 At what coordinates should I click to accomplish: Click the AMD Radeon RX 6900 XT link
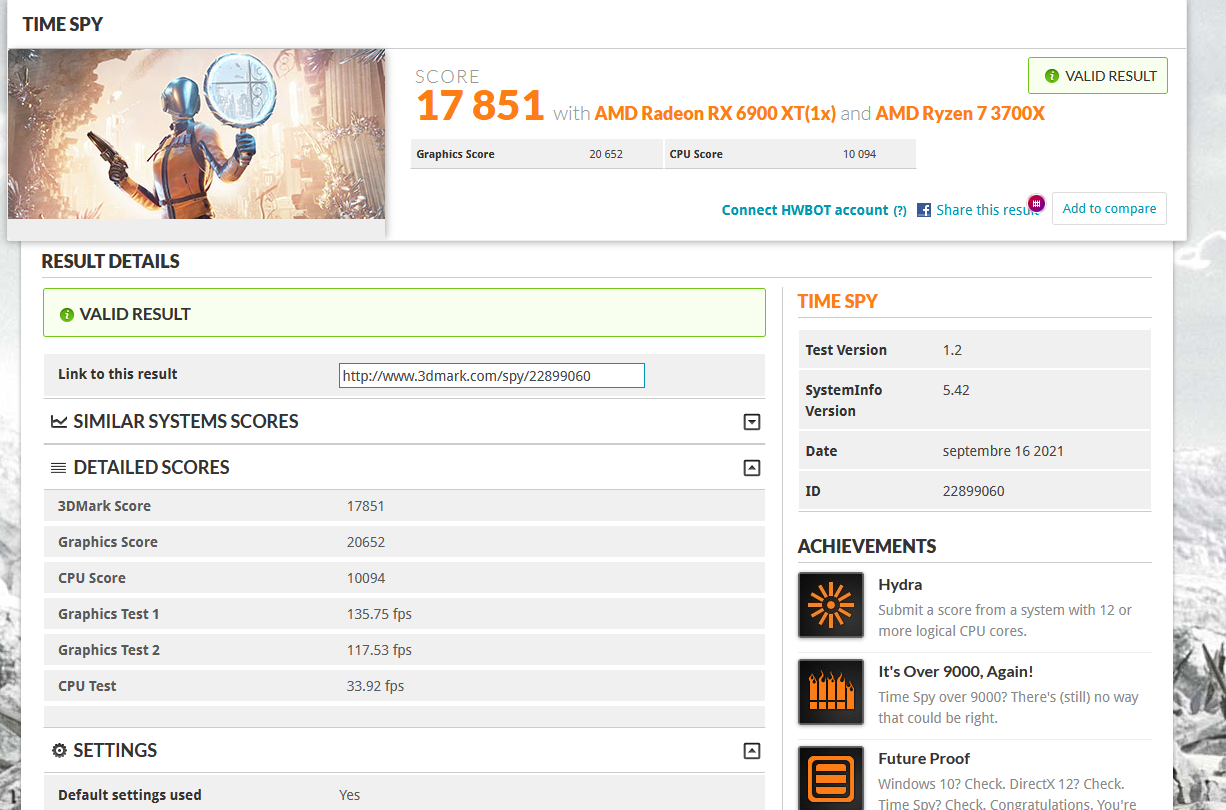pos(715,113)
